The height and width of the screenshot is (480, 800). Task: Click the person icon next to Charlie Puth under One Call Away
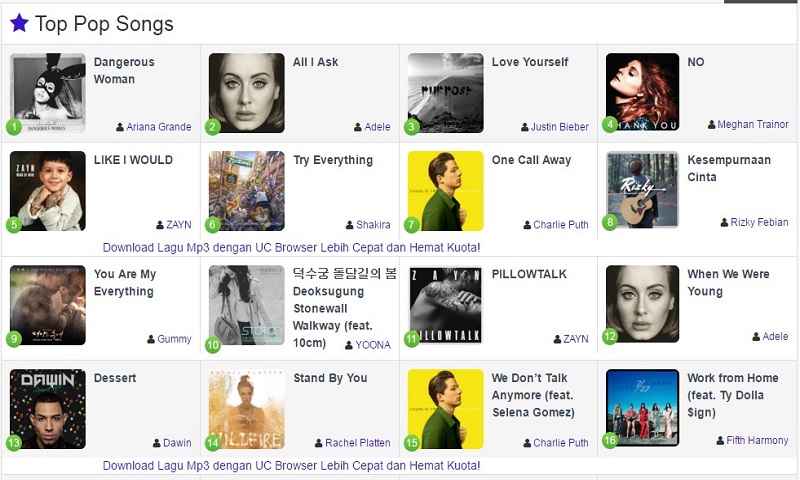click(x=527, y=225)
